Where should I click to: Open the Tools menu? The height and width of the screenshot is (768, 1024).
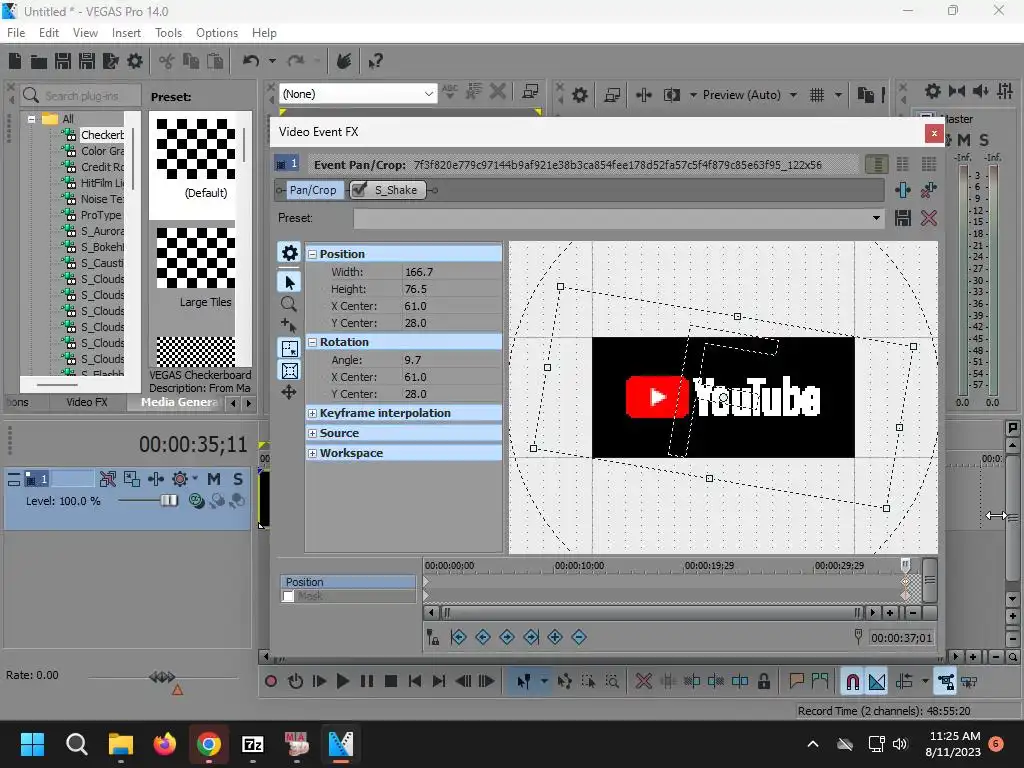(x=168, y=33)
